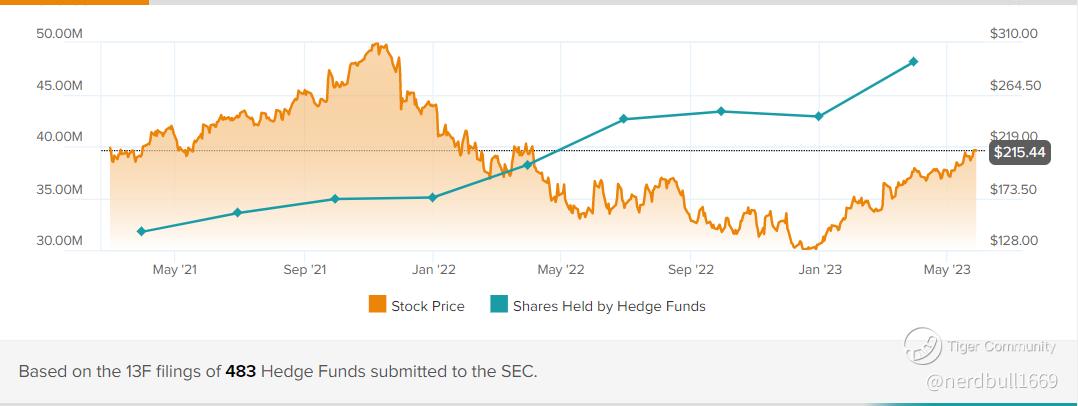This screenshot has height=406, width=1078.
Task: Click the $215.44 current price tag
Action: point(1018,153)
